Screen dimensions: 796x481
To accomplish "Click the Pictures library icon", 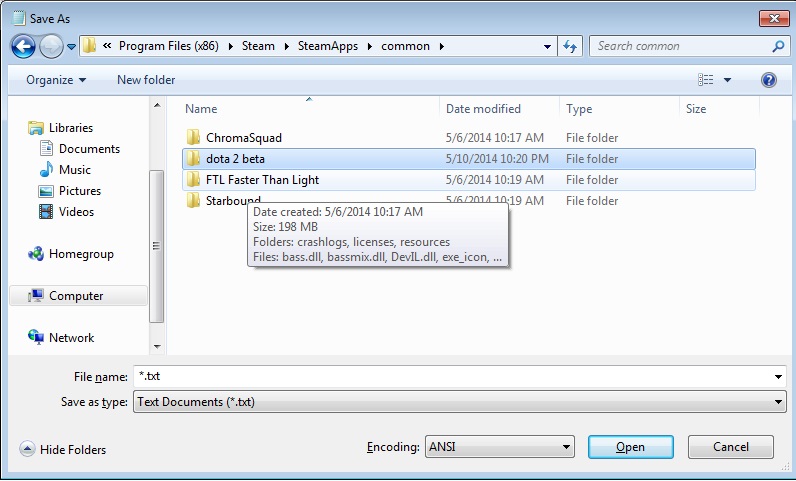I will (x=46, y=191).
